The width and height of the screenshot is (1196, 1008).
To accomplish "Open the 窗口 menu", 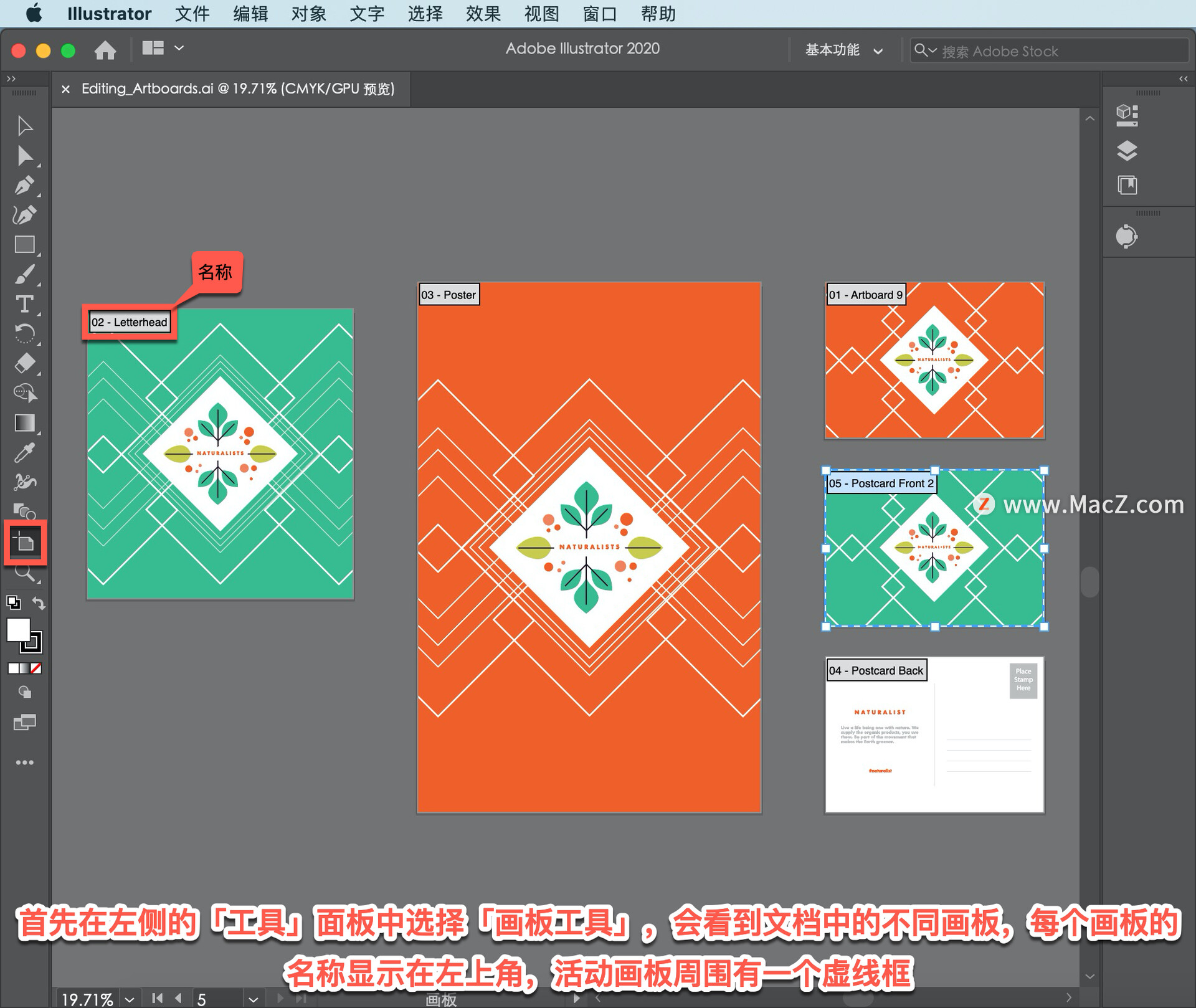I will tap(599, 14).
